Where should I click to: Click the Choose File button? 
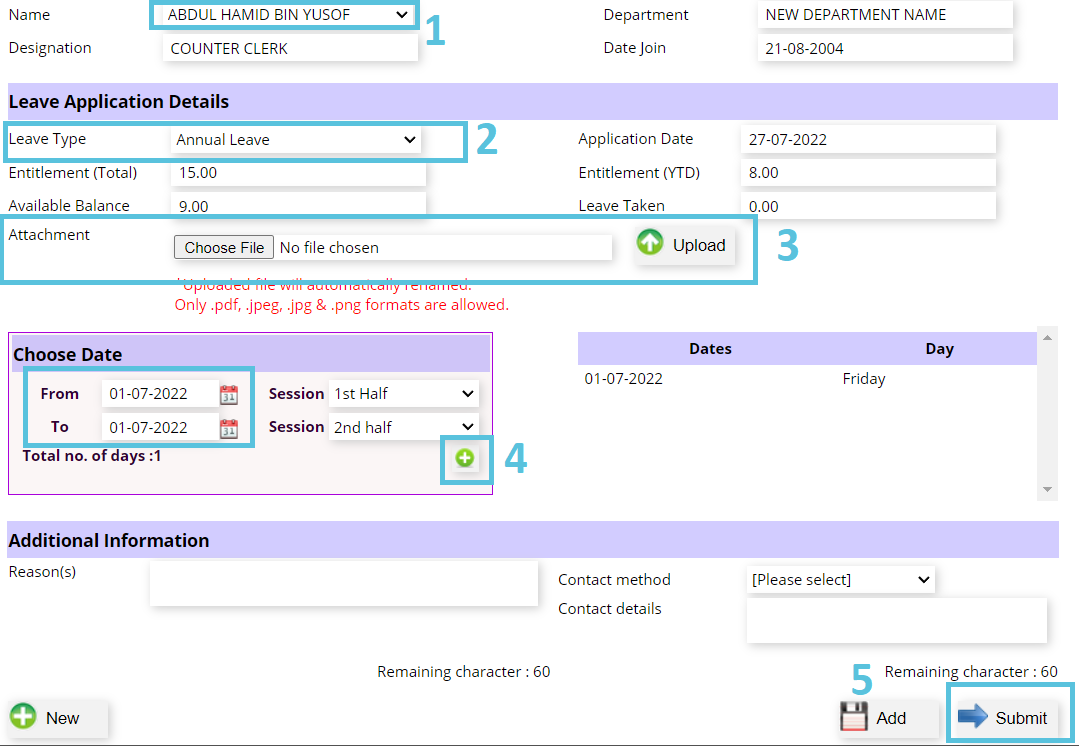point(223,247)
